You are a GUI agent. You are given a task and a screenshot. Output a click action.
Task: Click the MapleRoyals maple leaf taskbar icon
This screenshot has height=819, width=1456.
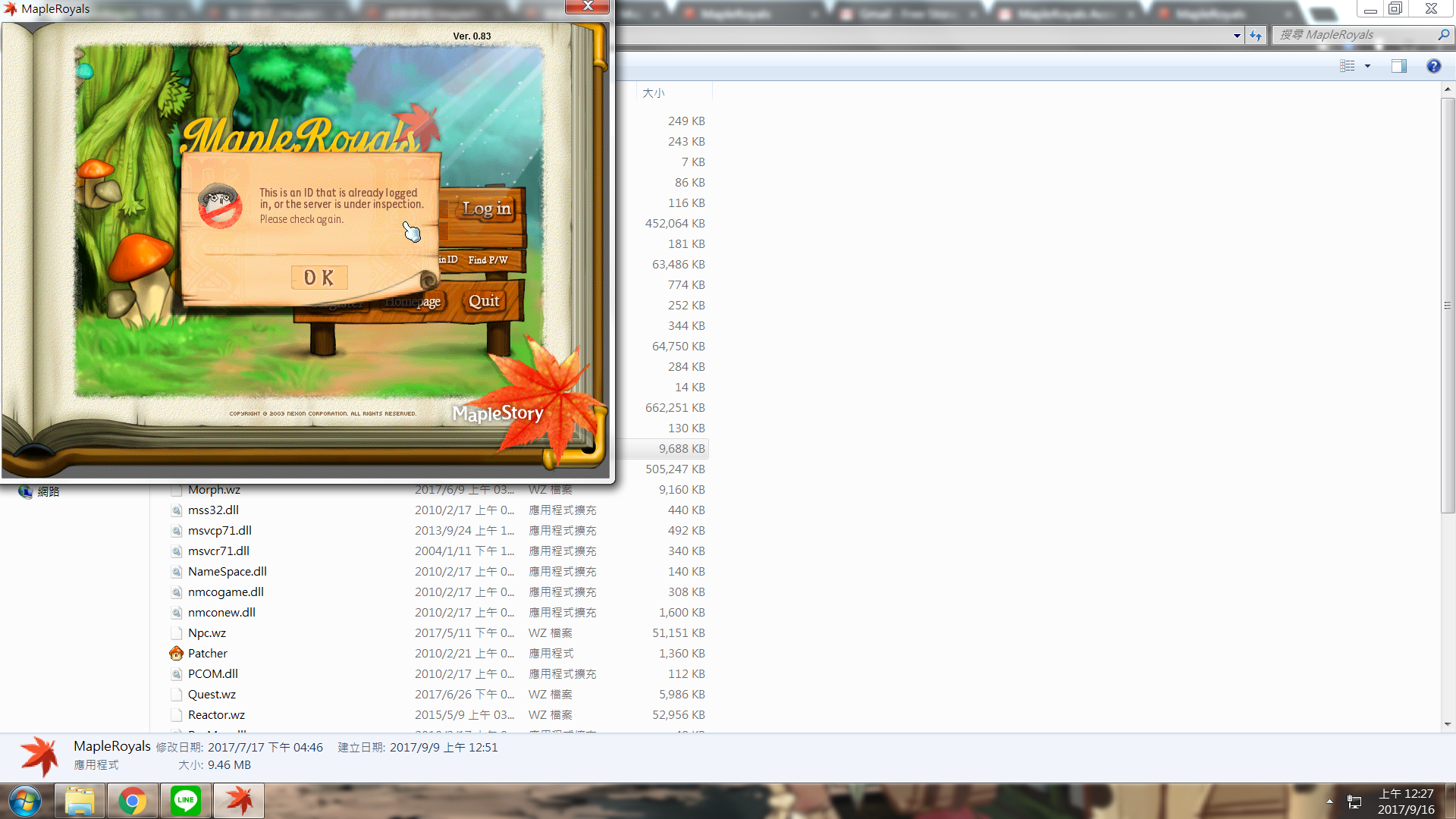pos(239,801)
